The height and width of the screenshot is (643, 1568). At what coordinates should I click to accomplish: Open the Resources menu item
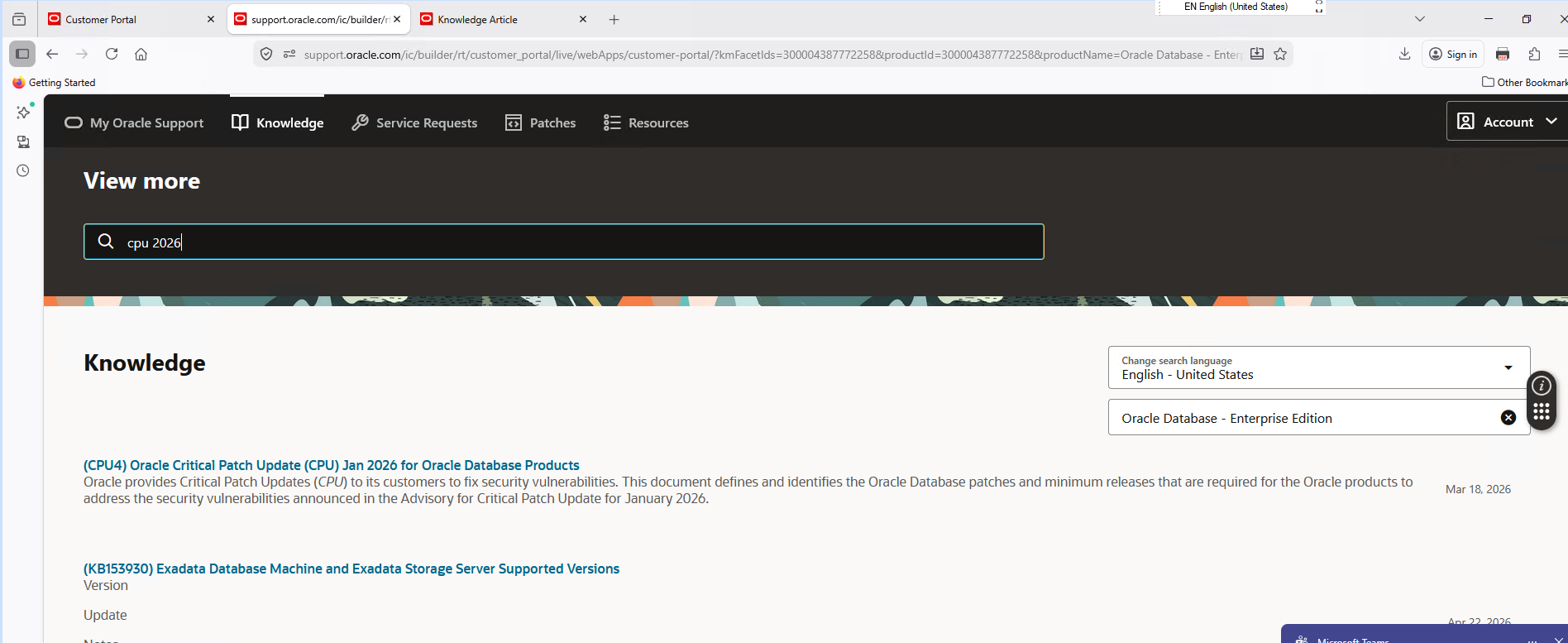tap(646, 122)
